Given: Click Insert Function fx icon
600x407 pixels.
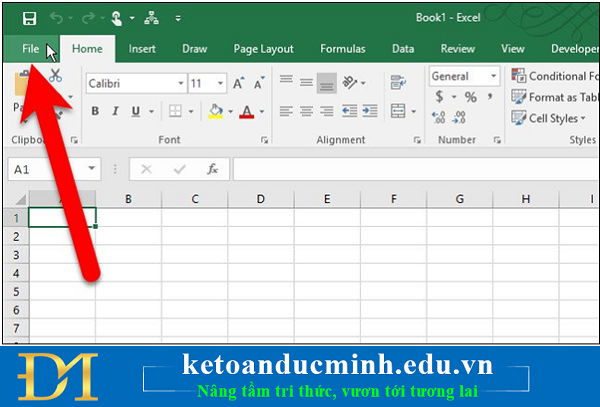Looking at the screenshot, I should point(212,169).
